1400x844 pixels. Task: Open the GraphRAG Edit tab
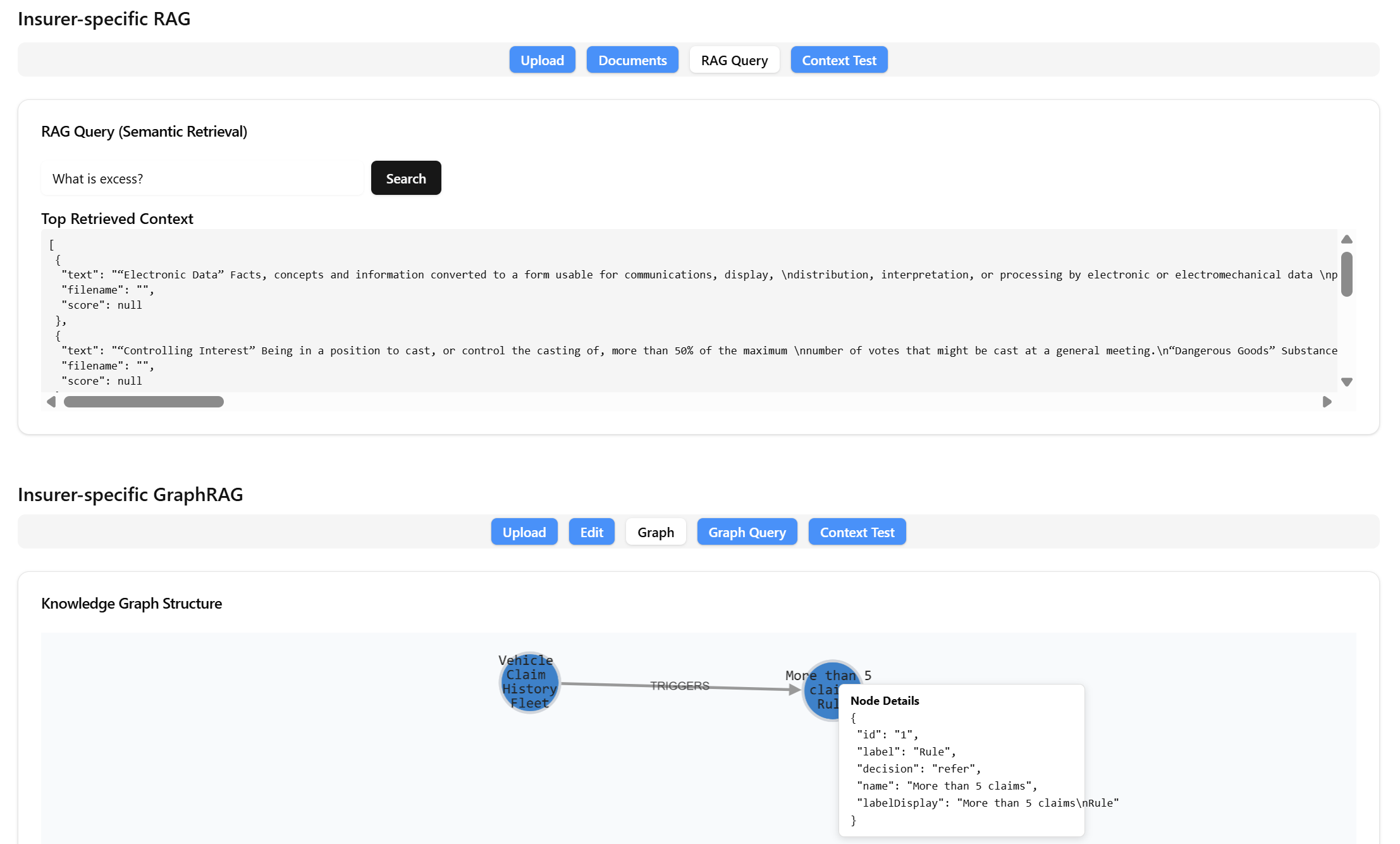(591, 532)
